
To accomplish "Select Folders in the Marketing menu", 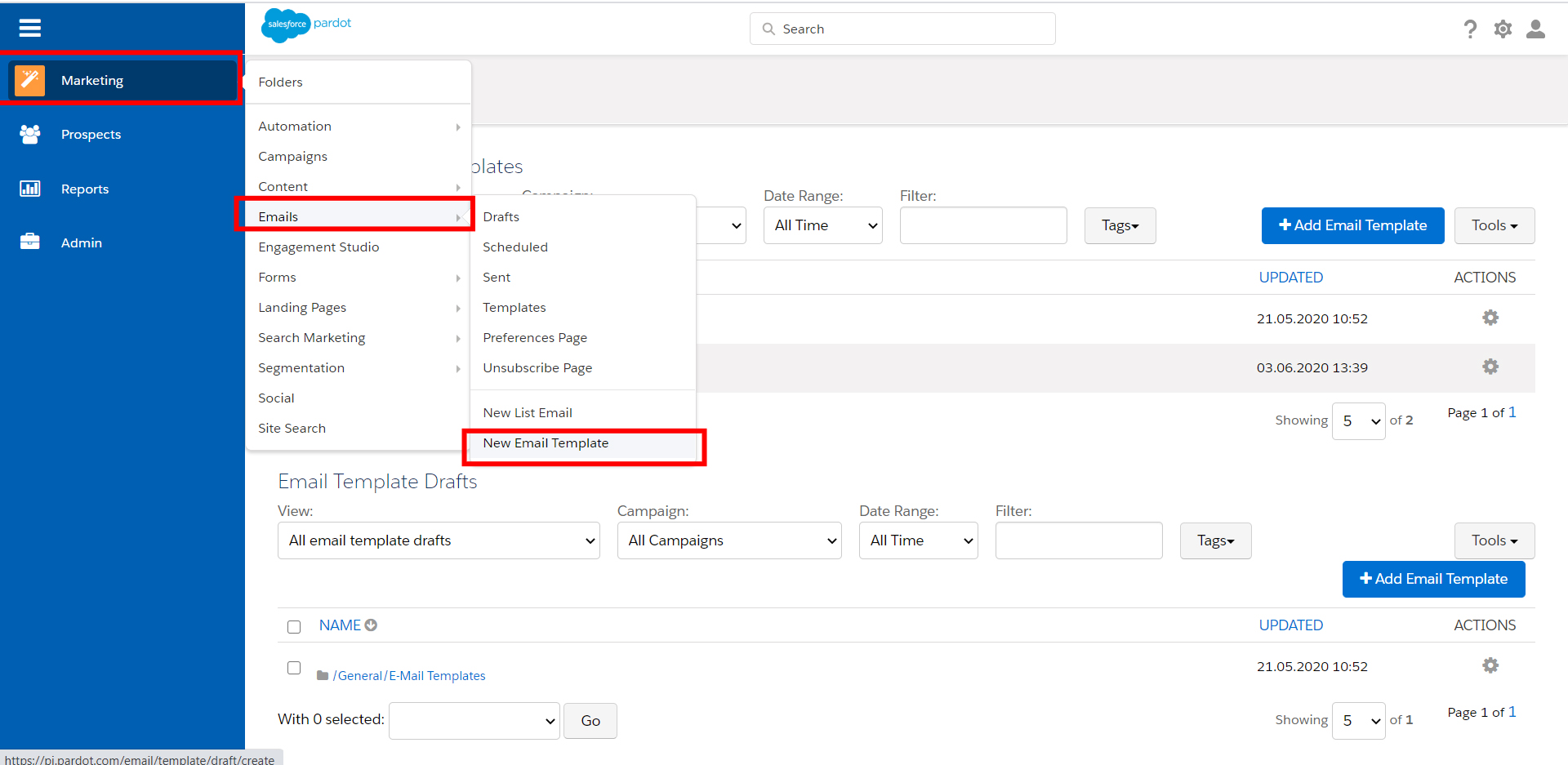I will click(x=358, y=82).
